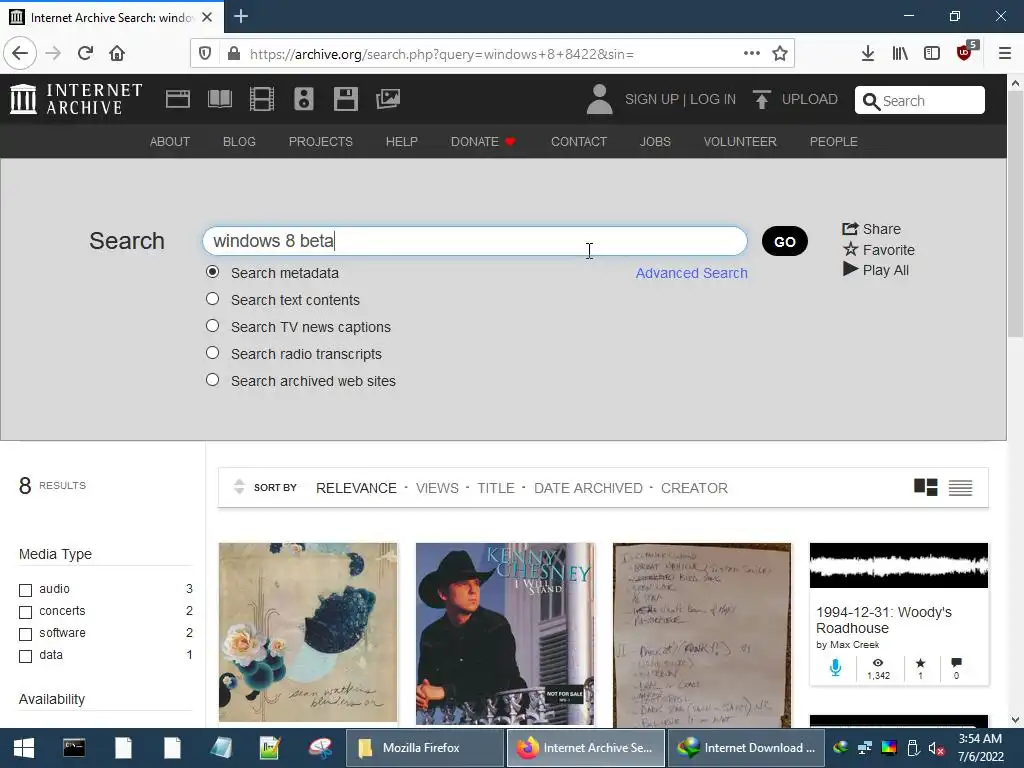
Task: Select Search text contents radio button
Action: pos(212,299)
